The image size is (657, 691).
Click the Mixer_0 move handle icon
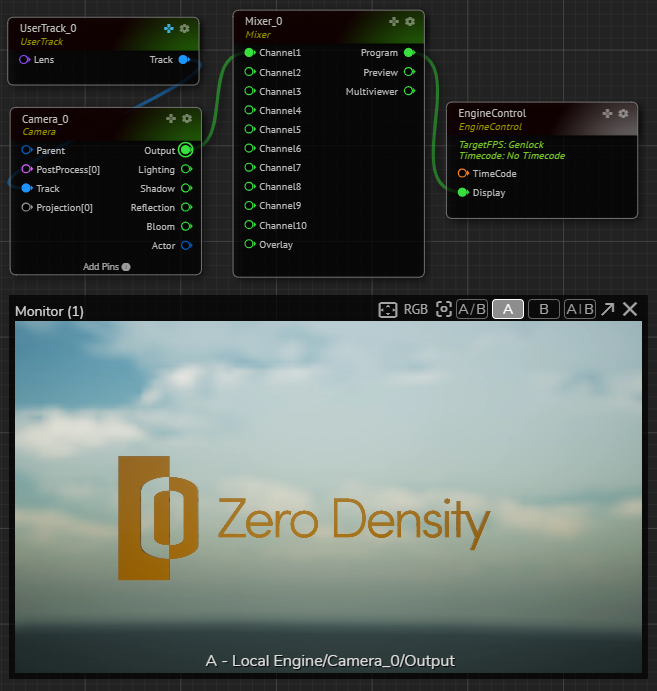tap(394, 21)
